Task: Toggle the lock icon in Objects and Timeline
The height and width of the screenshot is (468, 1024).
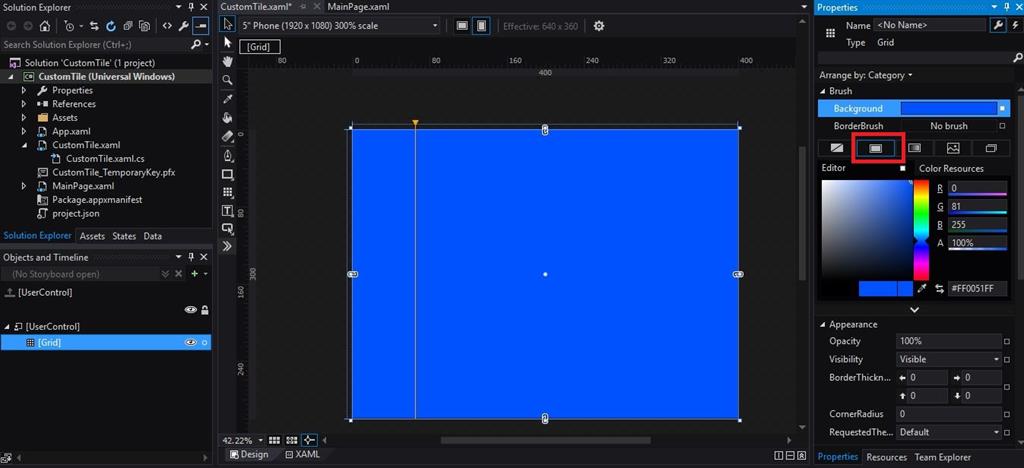Action: tap(204, 310)
